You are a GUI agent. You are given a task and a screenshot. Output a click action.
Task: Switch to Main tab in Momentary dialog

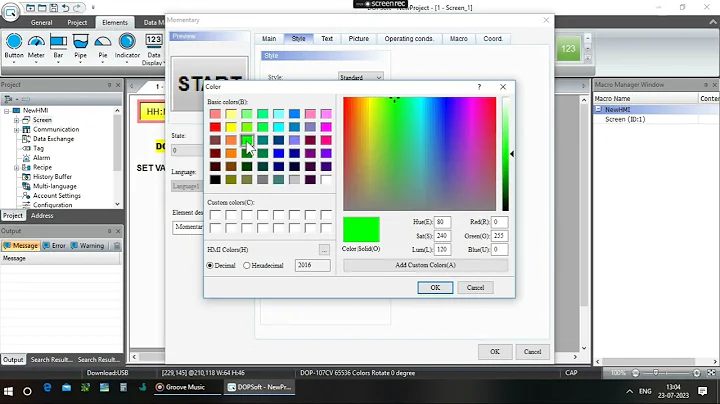point(269,39)
